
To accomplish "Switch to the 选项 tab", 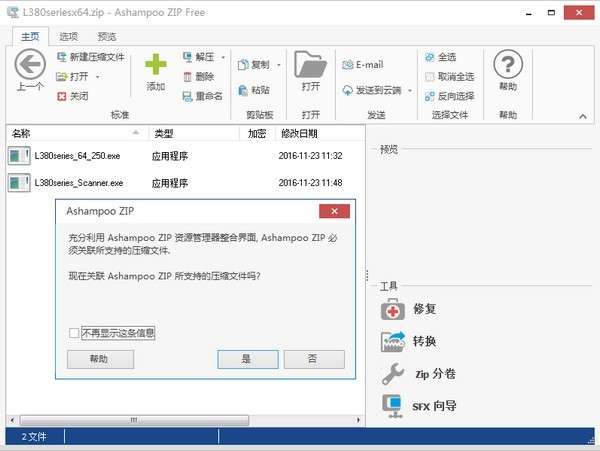I will tap(68, 37).
